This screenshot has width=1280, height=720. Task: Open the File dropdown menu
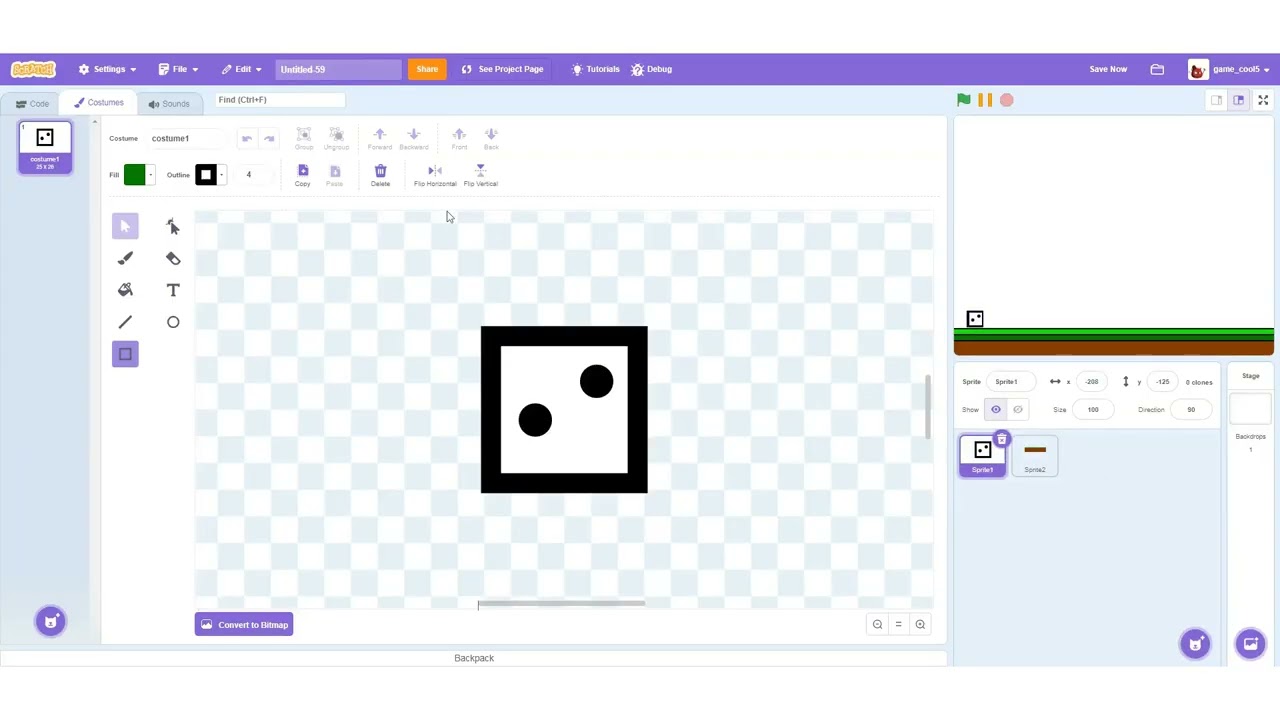[x=178, y=69]
